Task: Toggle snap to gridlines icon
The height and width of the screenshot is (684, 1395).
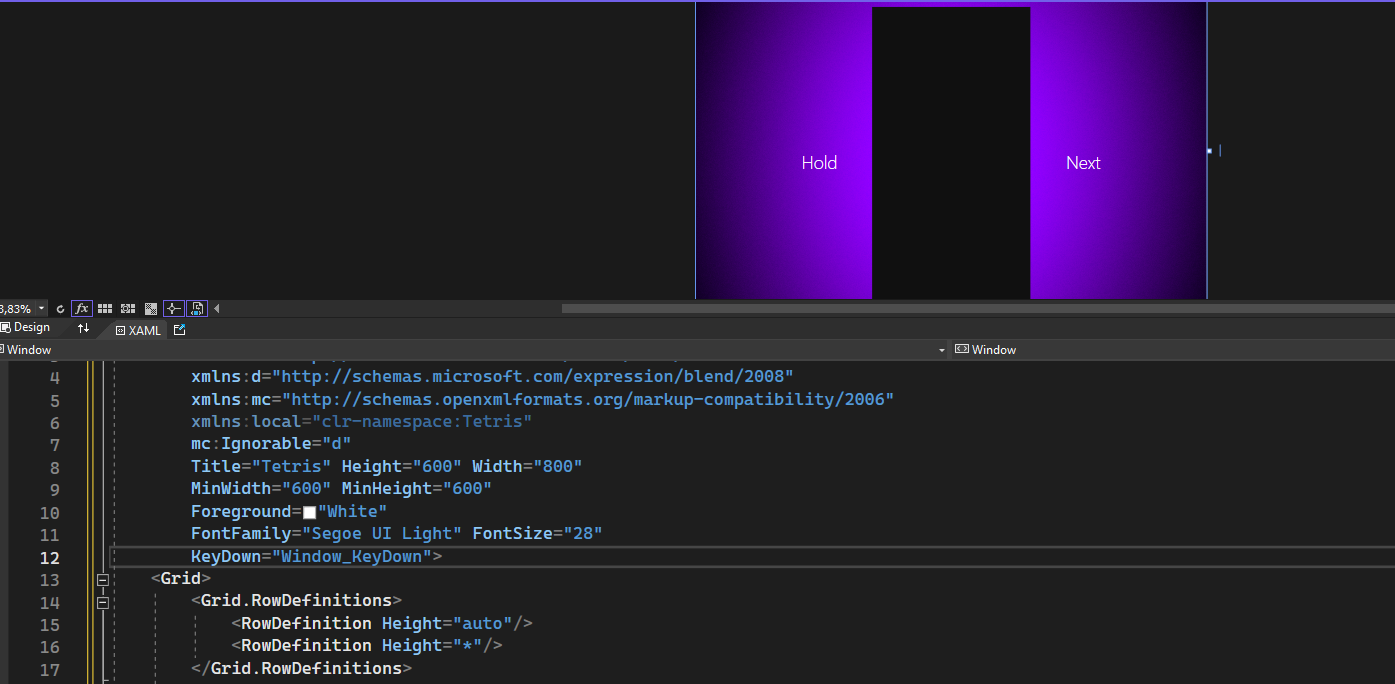Action: tap(128, 309)
